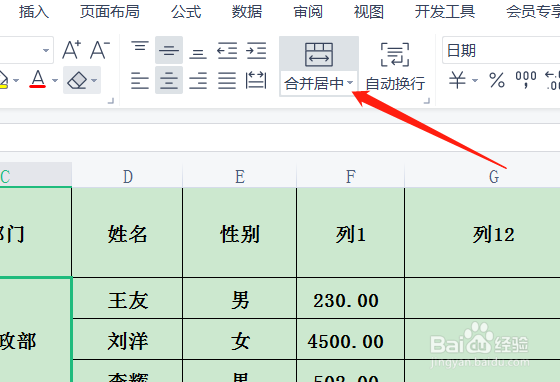Open the 公式 tab
This screenshot has width=560, height=382.
pyautogui.click(x=186, y=12)
